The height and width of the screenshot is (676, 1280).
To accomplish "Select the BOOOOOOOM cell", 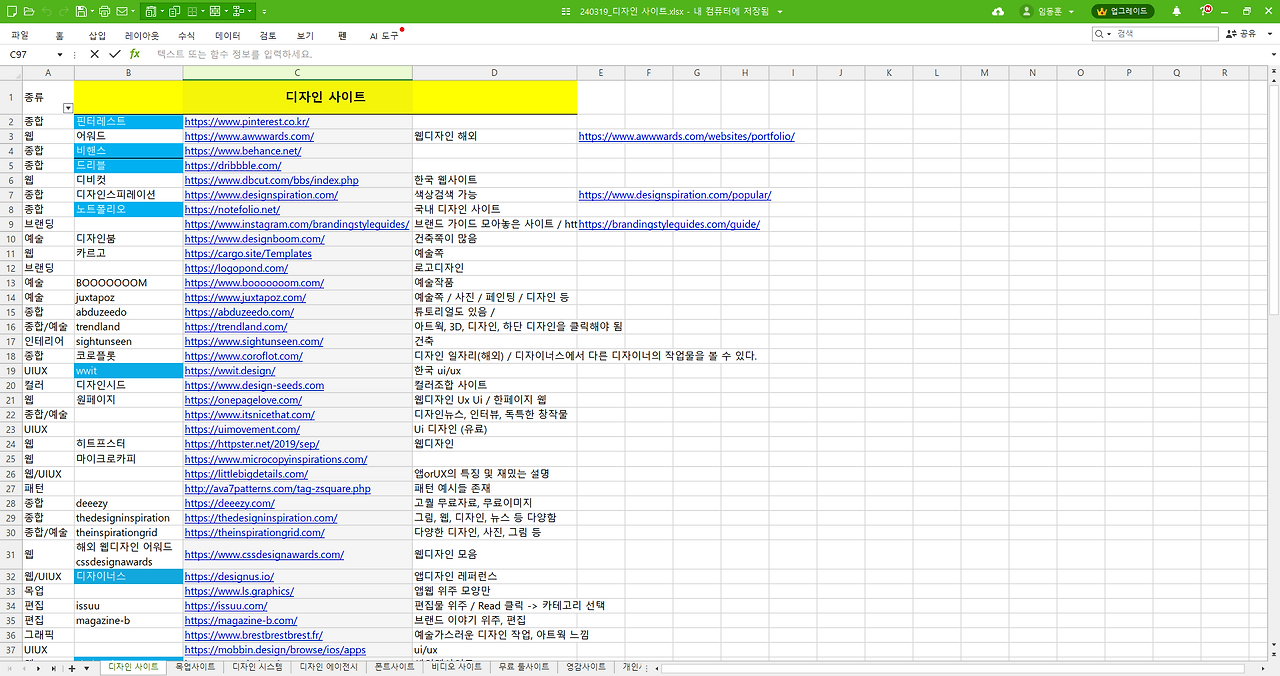I will [128, 282].
